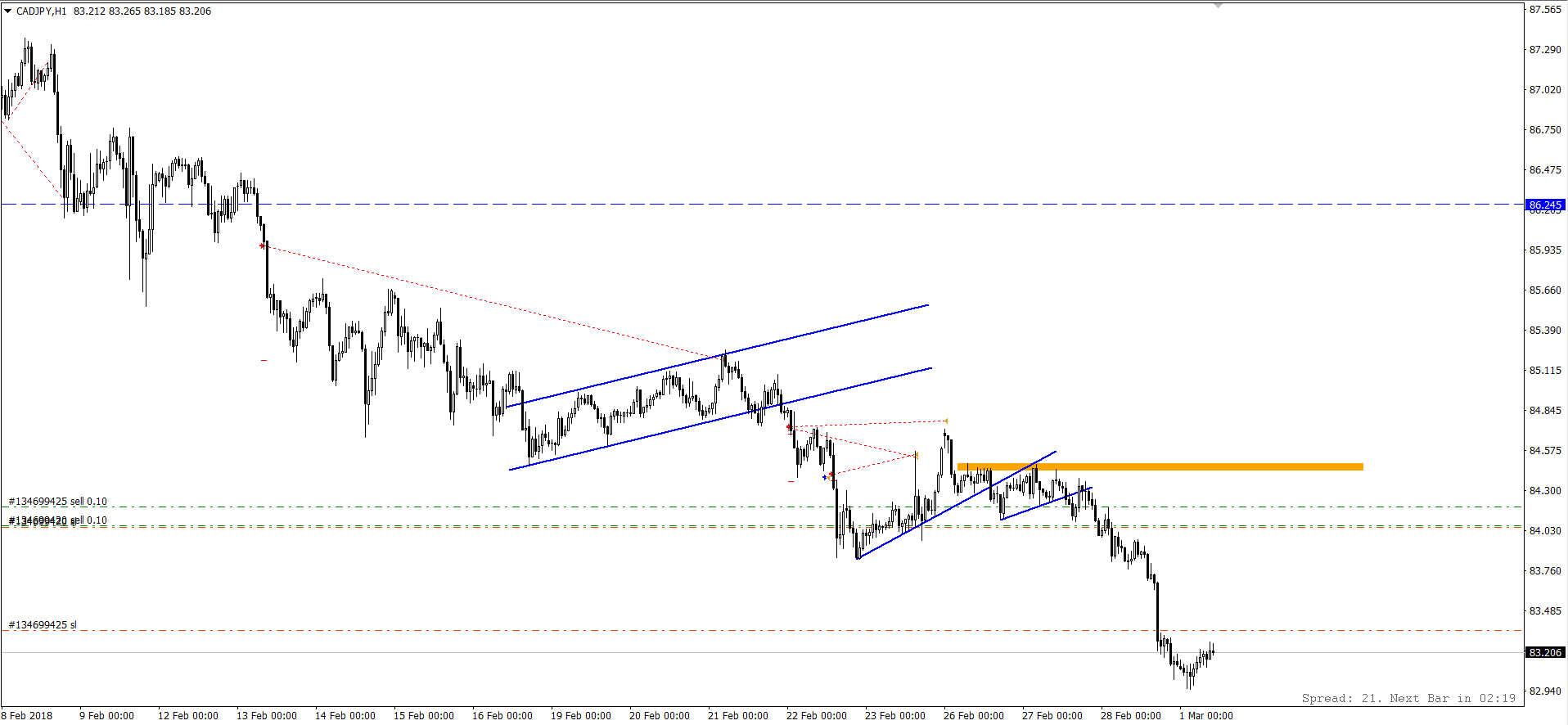Click the 22 Feb 00:00 time label
Screen dimensions: 1568x725
click(x=817, y=716)
